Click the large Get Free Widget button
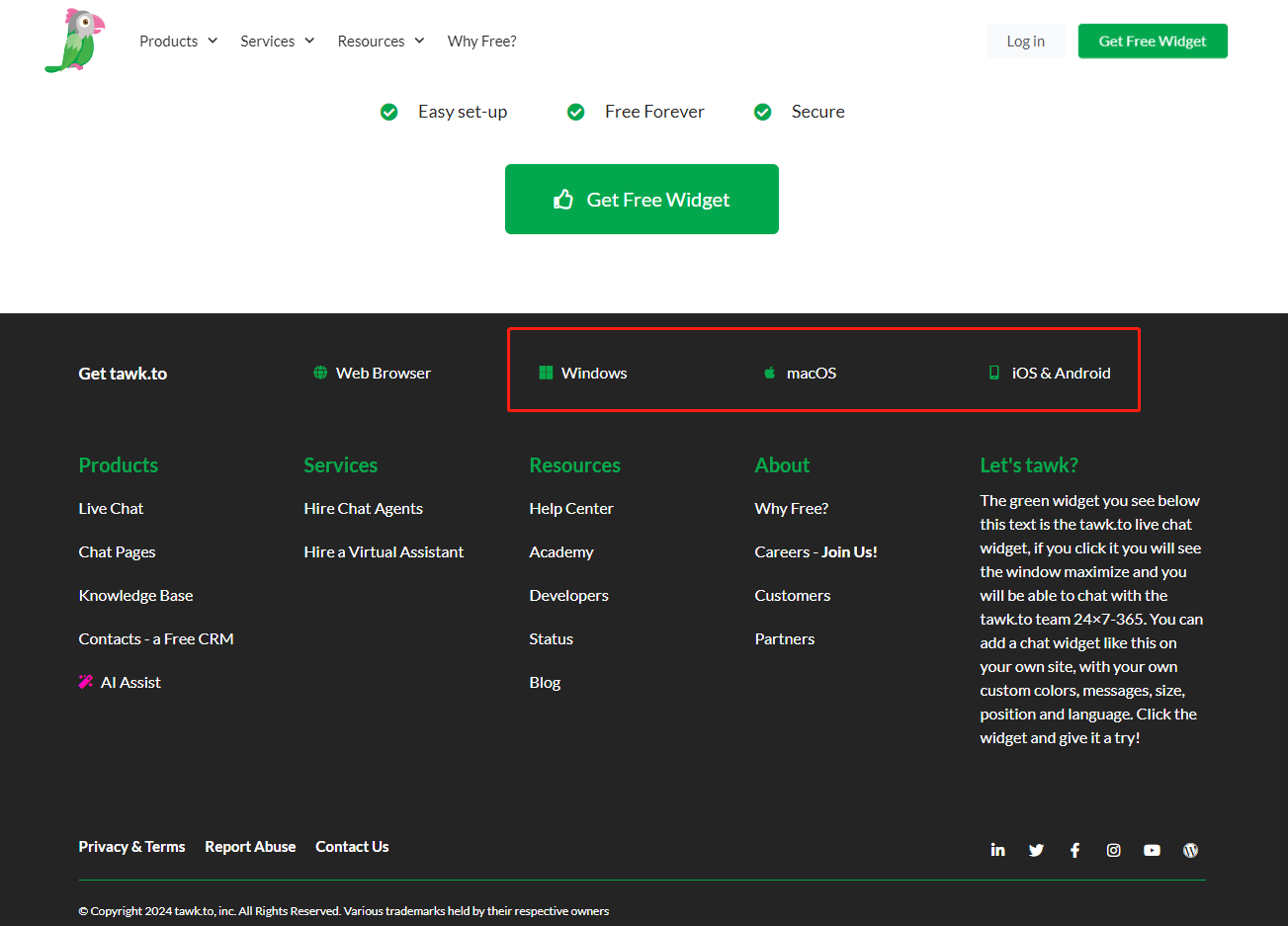Screen dimensions: 1288x926 click(x=642, y=199)
